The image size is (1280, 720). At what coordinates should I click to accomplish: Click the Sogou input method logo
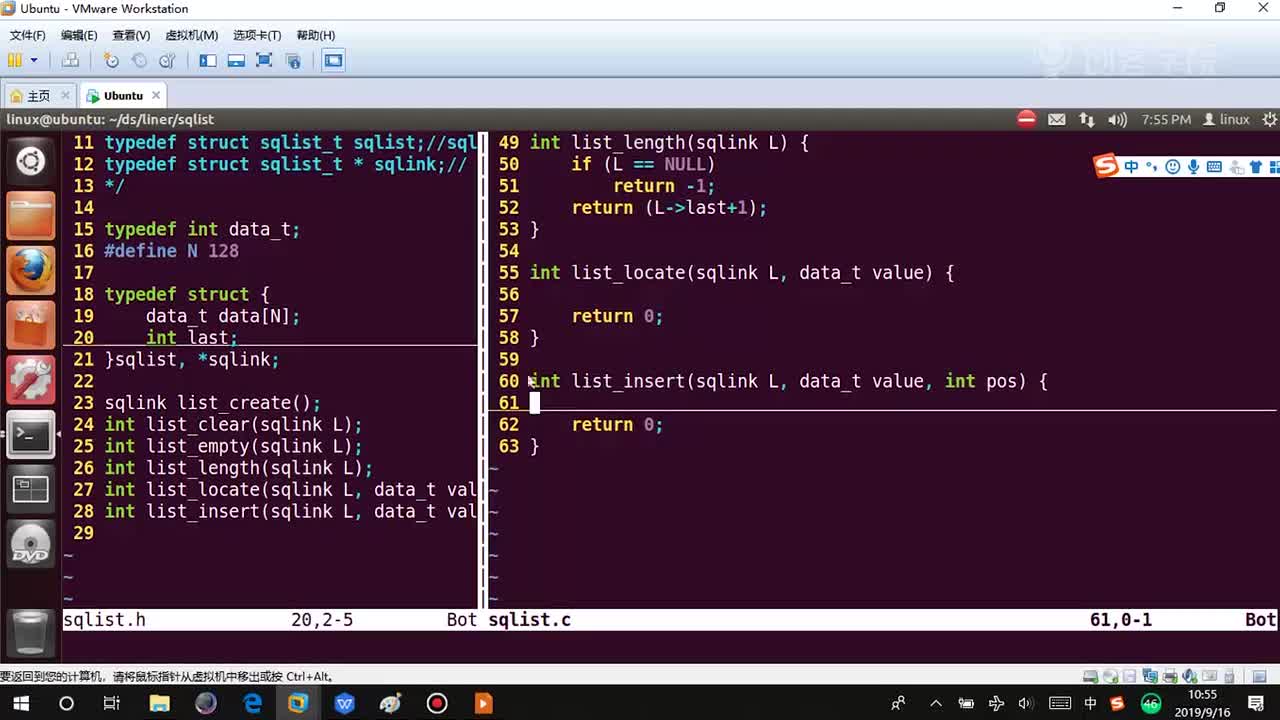1106,166
